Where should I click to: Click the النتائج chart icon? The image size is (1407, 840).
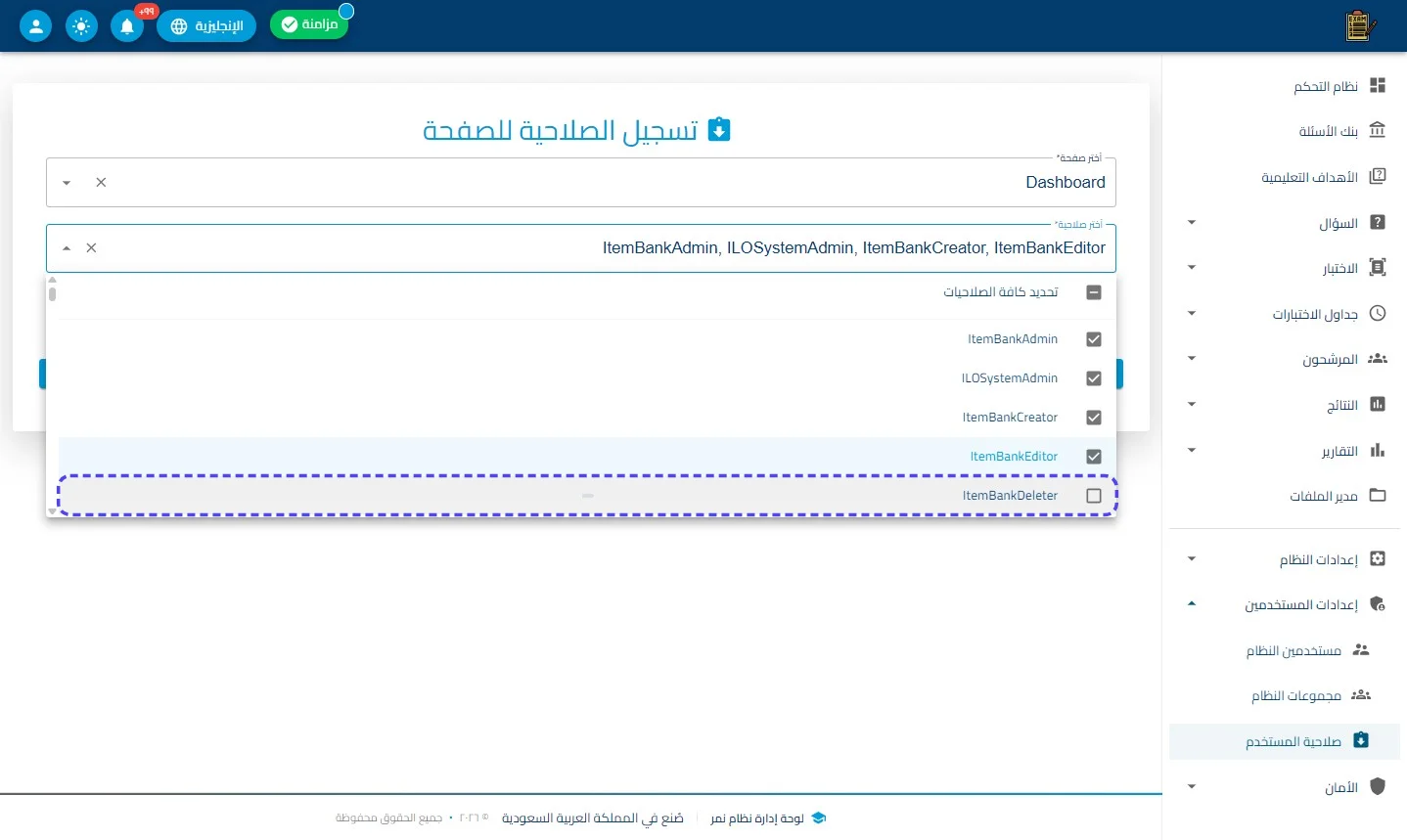1378,405
